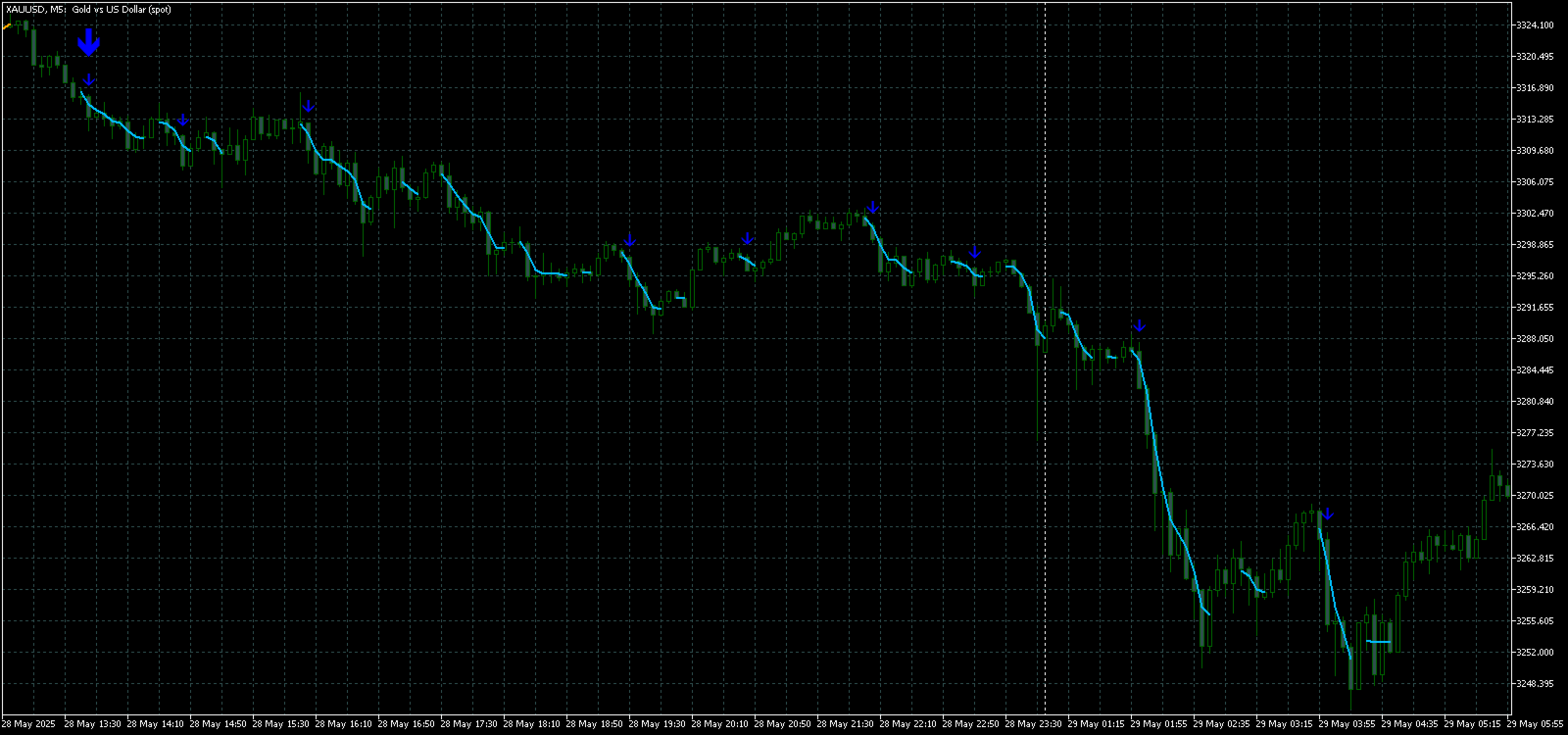Click price level 3259.210 on the scale
This screenshot has height=735, width=1568.
click(x=1535, y=590)
